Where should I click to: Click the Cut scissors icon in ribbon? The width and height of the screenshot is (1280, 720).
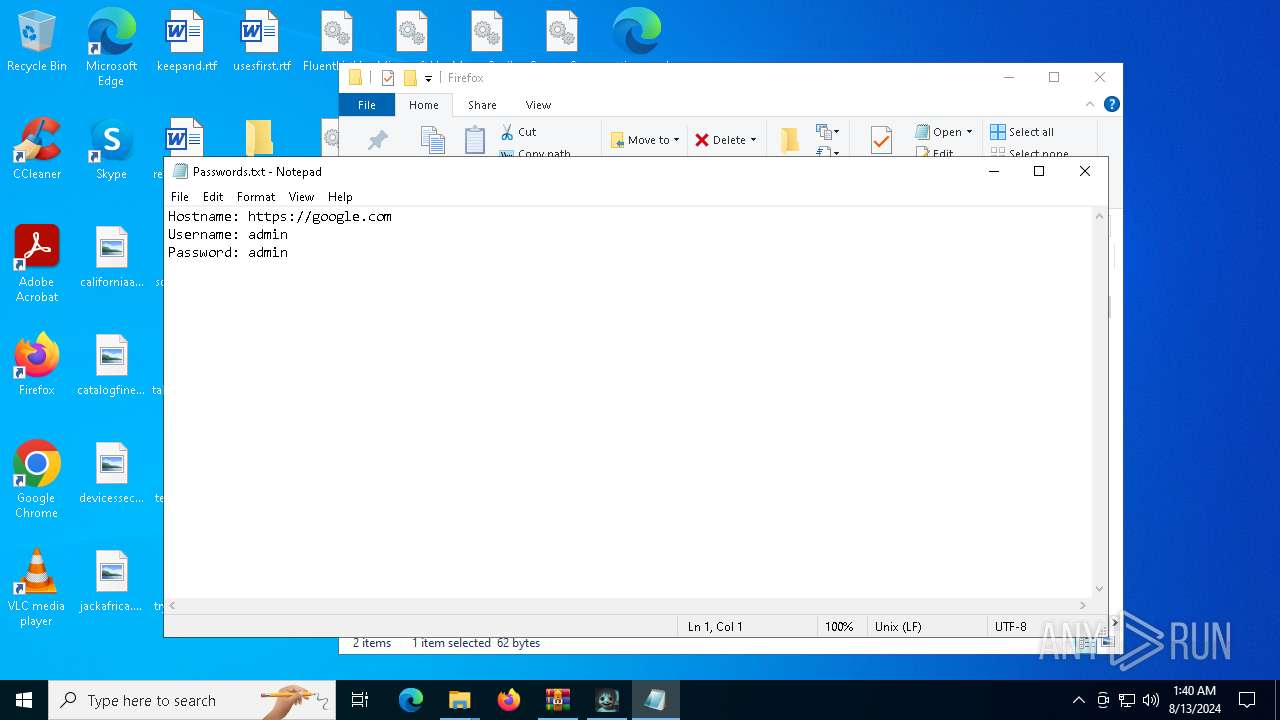(x=508, y=132)
